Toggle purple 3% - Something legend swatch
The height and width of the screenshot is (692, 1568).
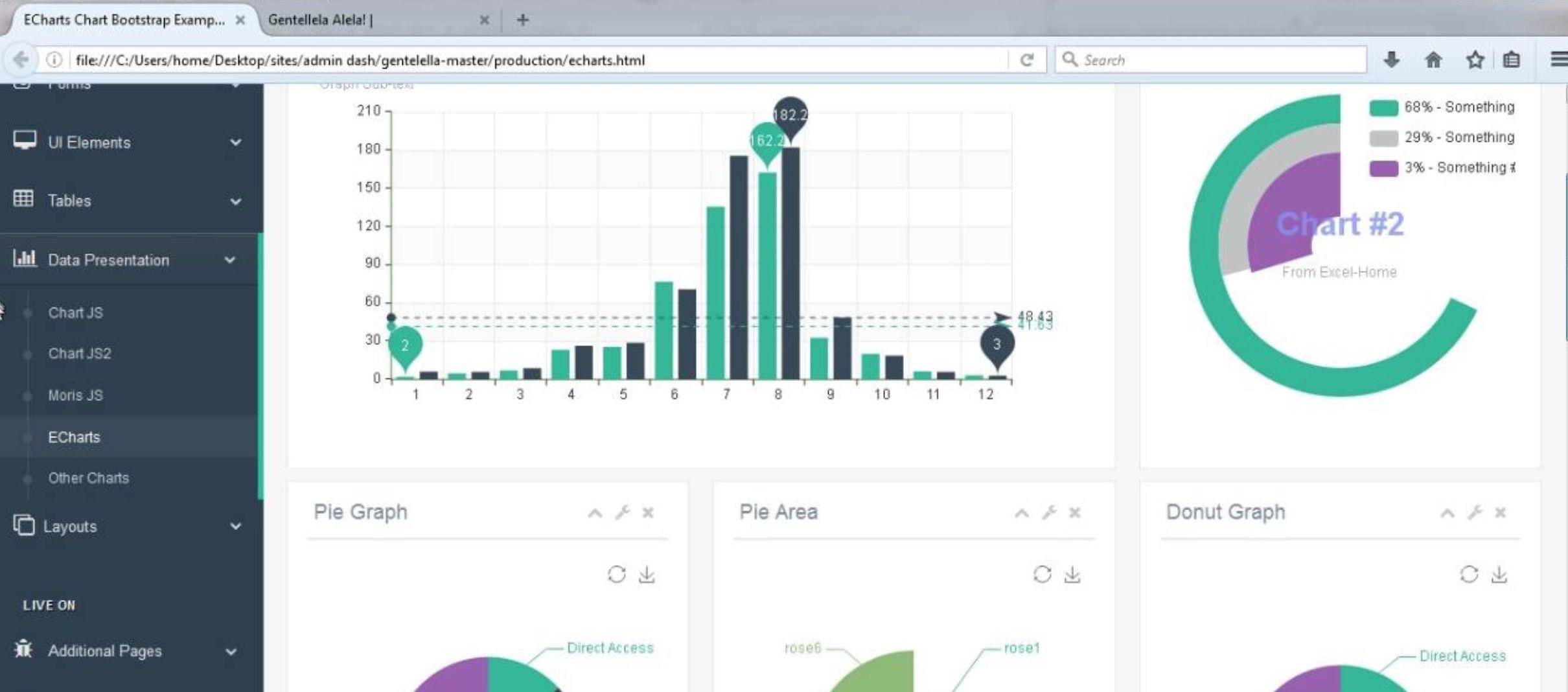coord(1383,168)
